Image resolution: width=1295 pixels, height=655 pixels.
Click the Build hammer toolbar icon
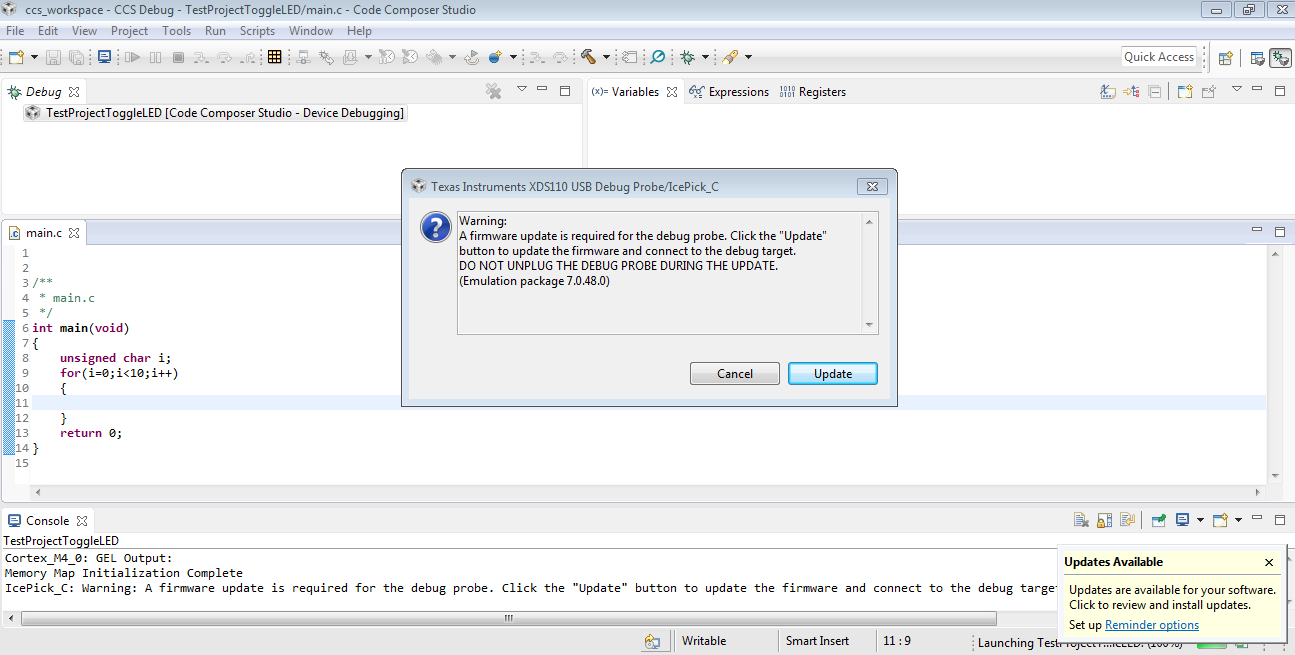point(588,57)
